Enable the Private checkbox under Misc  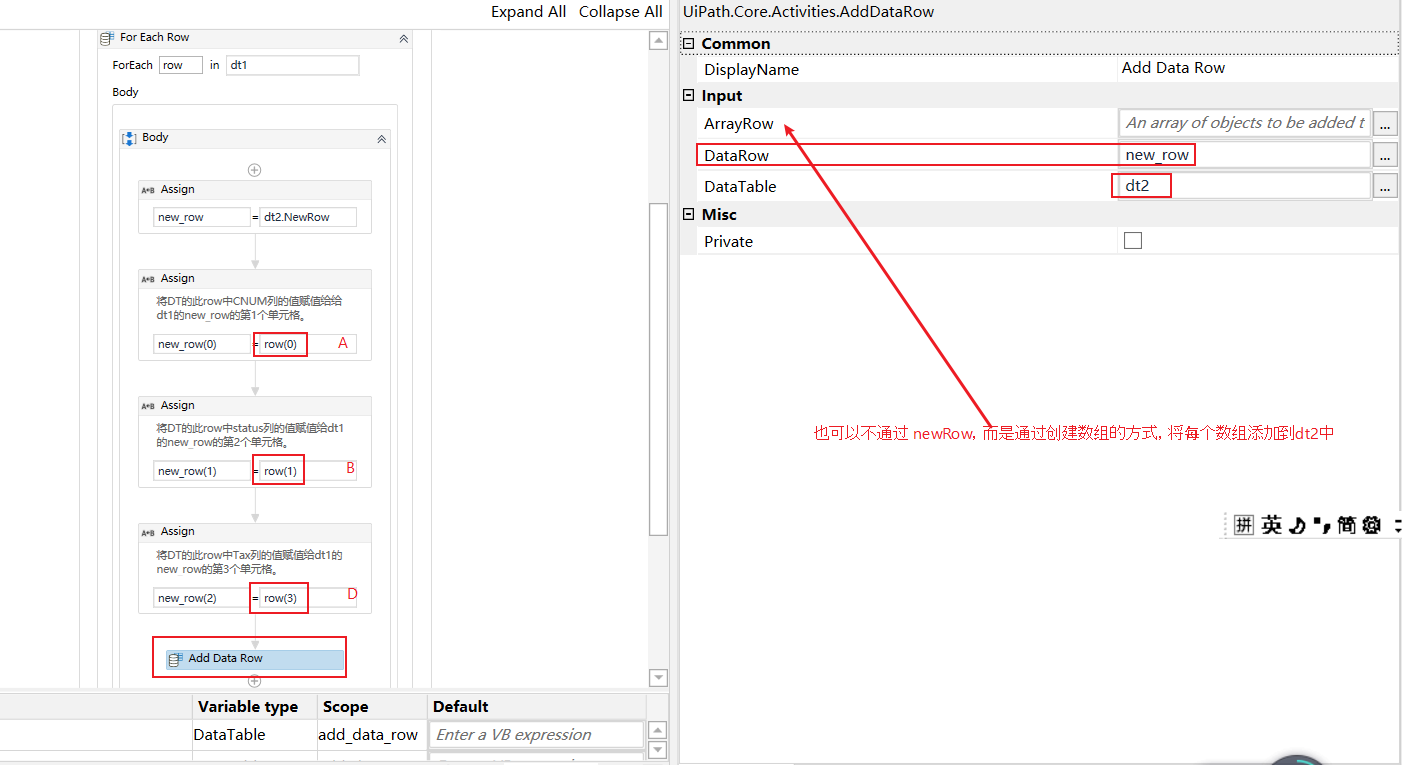[1132, 240]
